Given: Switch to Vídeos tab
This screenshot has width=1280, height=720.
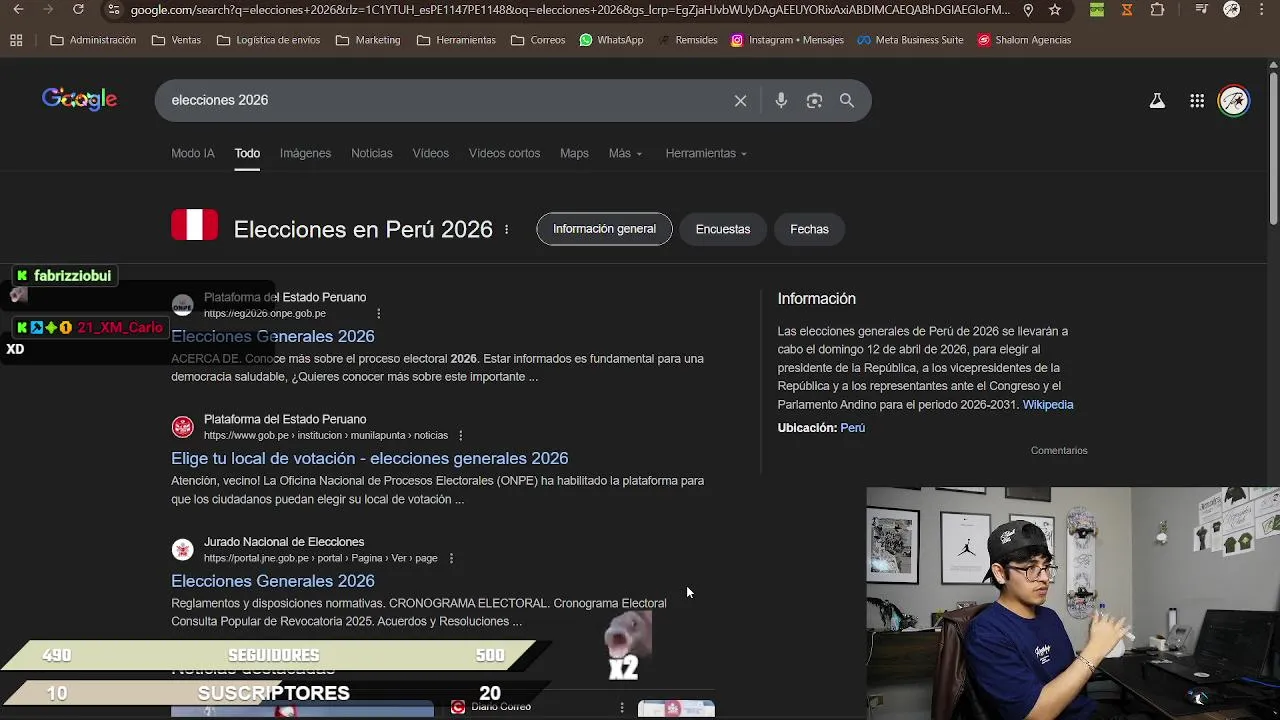Looking at the screenshot, I should pos(431,153).
